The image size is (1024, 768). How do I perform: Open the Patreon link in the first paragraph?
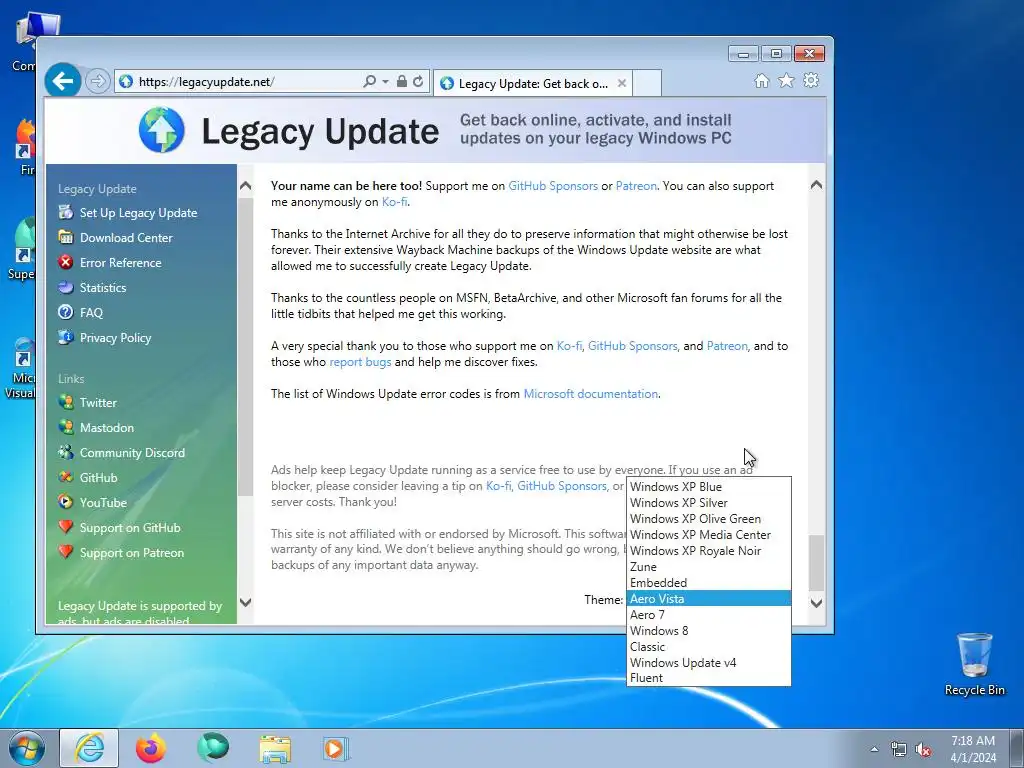click(x=636, y=185)
